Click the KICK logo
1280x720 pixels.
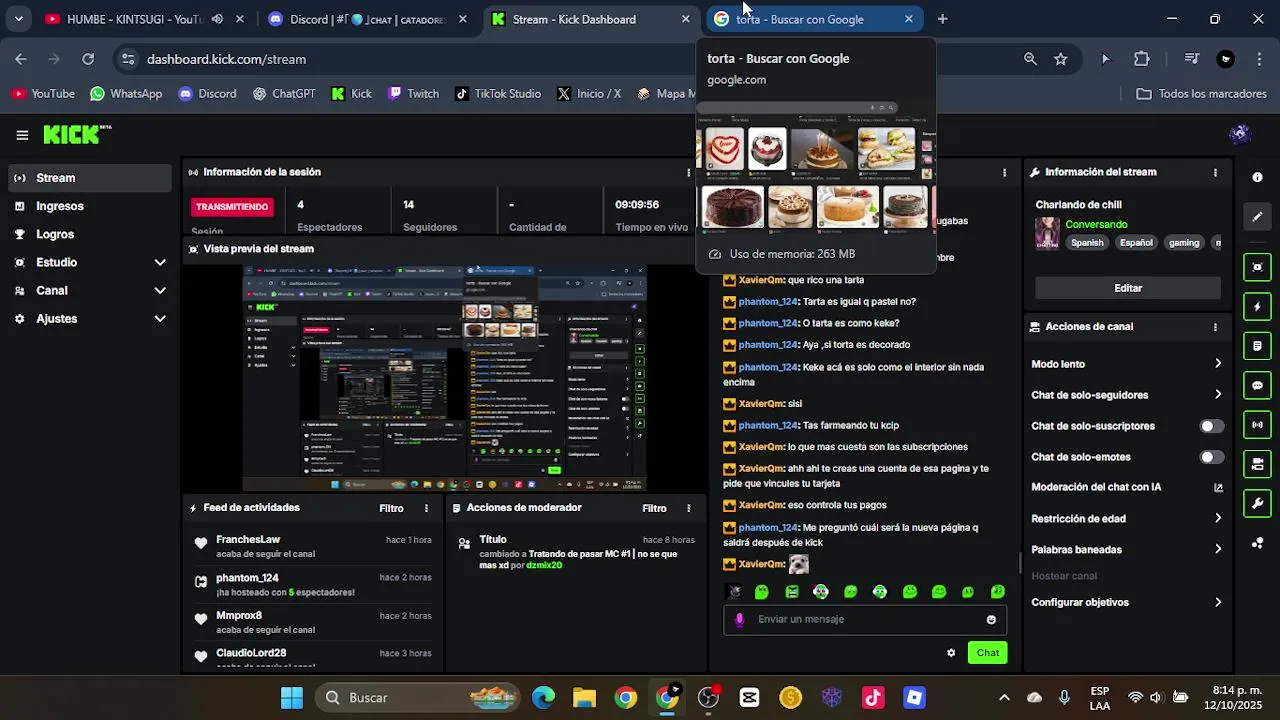point(77,135)
